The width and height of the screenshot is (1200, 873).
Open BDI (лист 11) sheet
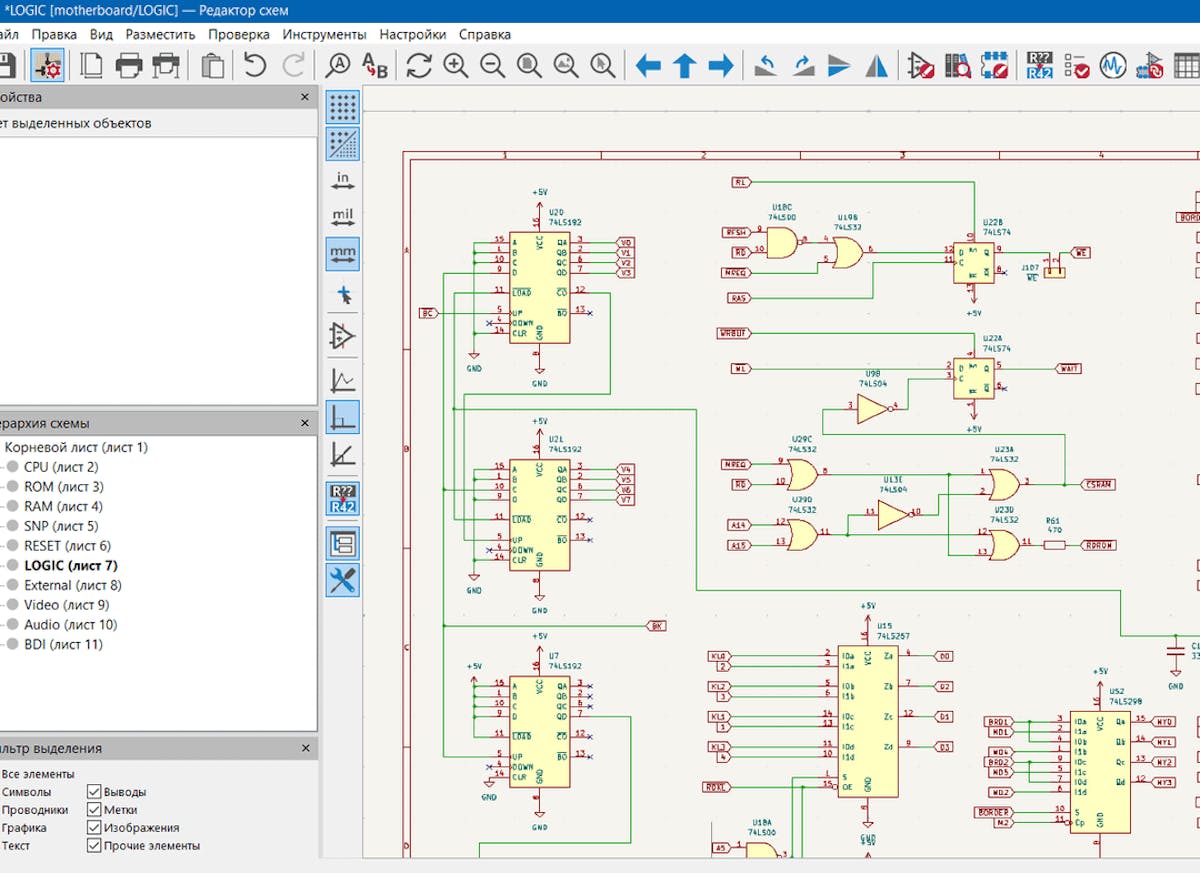[63, 644]
